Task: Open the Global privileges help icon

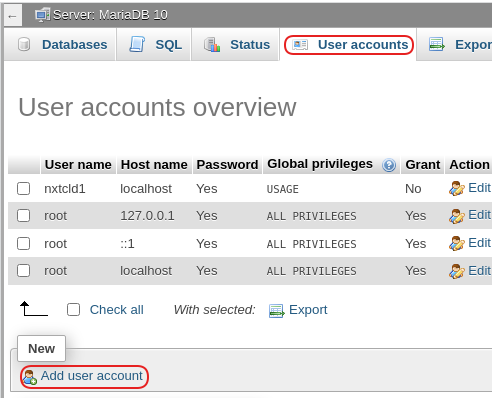Action: click(x=389, y=165)
